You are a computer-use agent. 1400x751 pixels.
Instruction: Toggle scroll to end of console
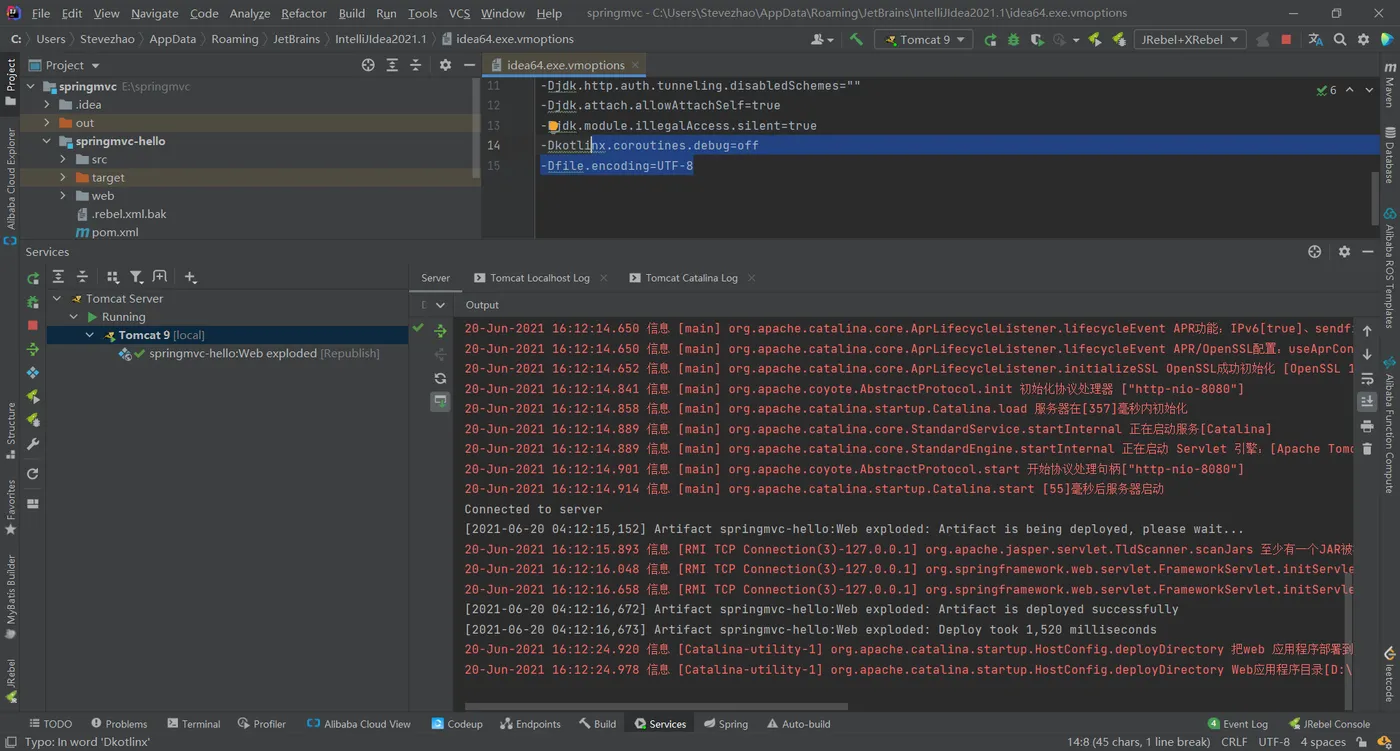point(1367,402)
